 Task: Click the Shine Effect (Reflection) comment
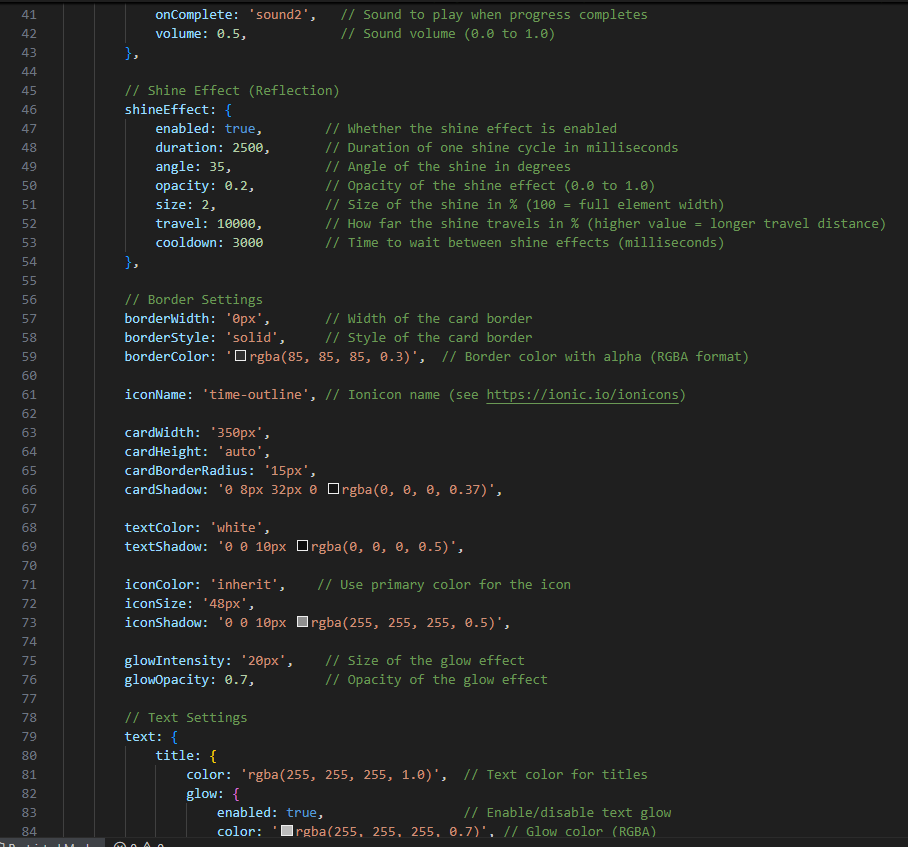pos(232,91)
